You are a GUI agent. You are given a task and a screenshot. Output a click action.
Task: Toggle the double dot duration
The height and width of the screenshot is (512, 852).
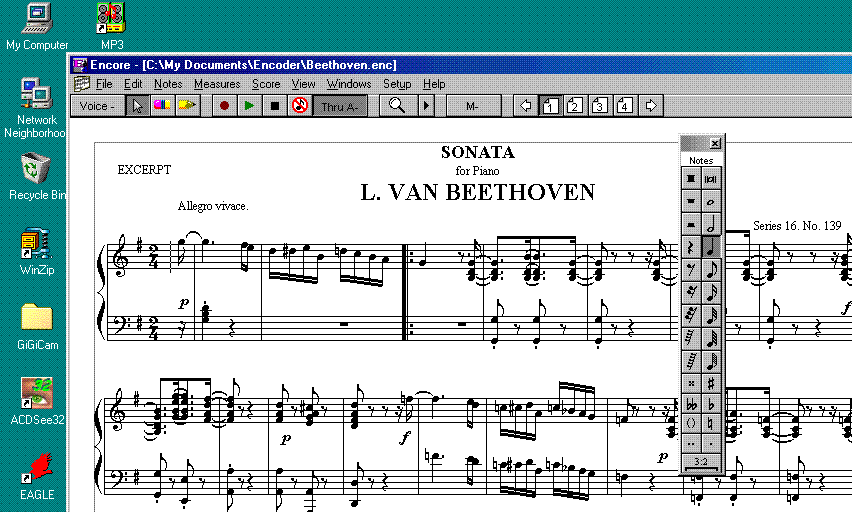[x=691, y=443]
